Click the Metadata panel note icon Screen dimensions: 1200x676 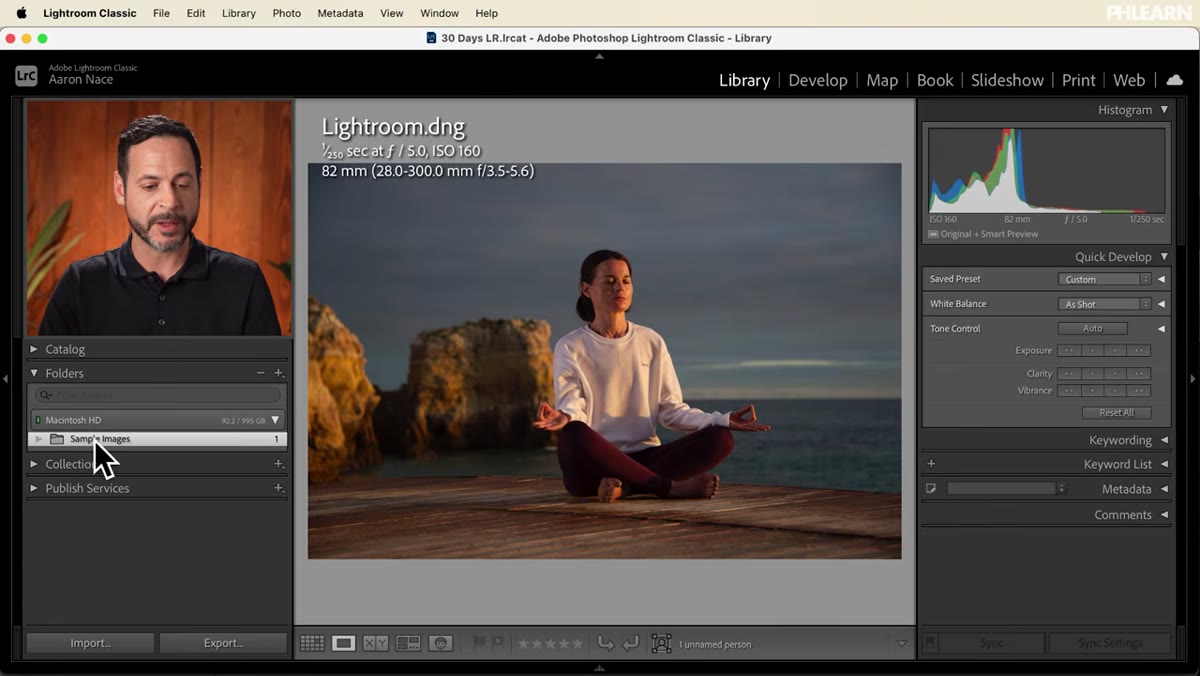(x=931, y=489)
